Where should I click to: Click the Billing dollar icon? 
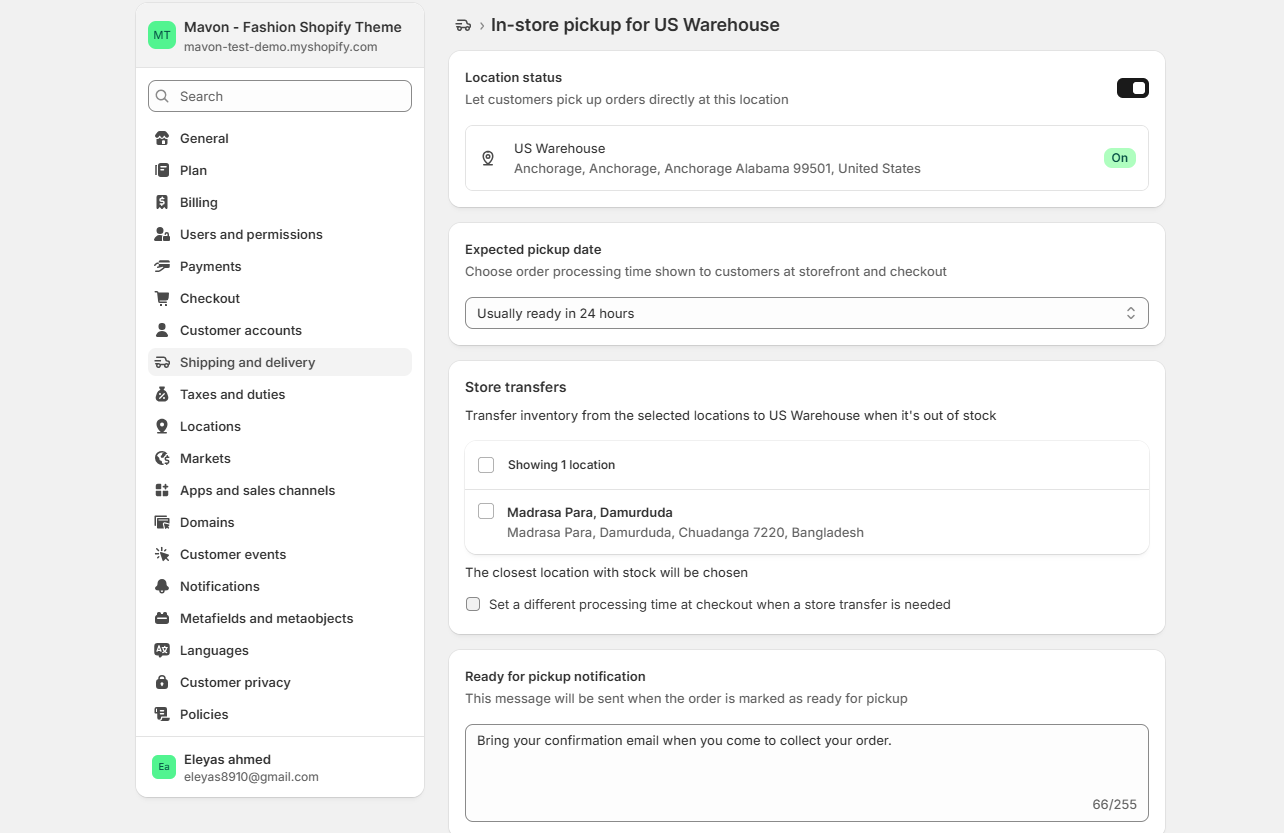[x=162, y=202]
